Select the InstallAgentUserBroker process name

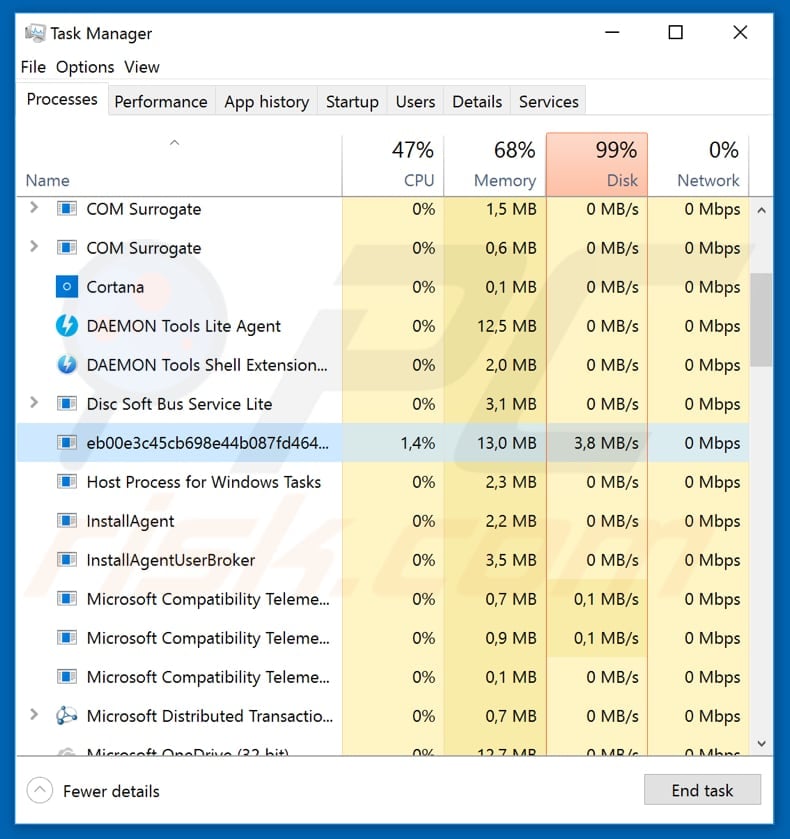click(171, 560)
